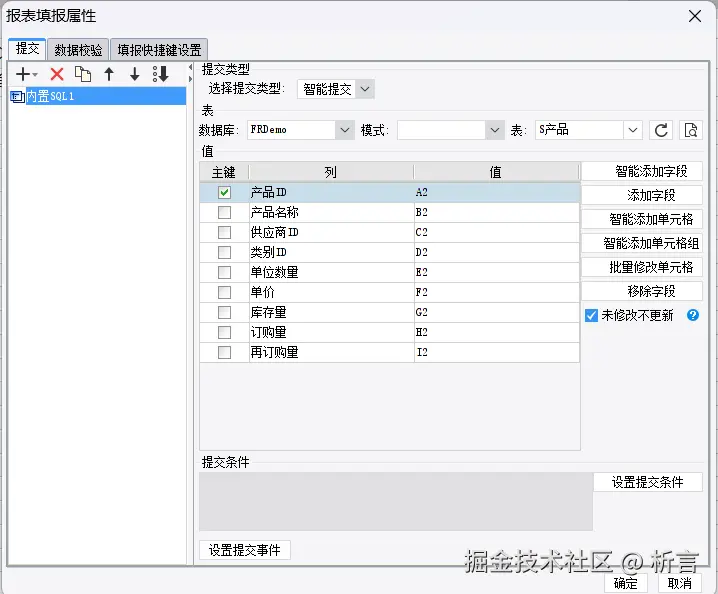This screenshot has height=594, width=718.
Task: Check the primary key box for 库存量
Action: click(x=224, y=312)
